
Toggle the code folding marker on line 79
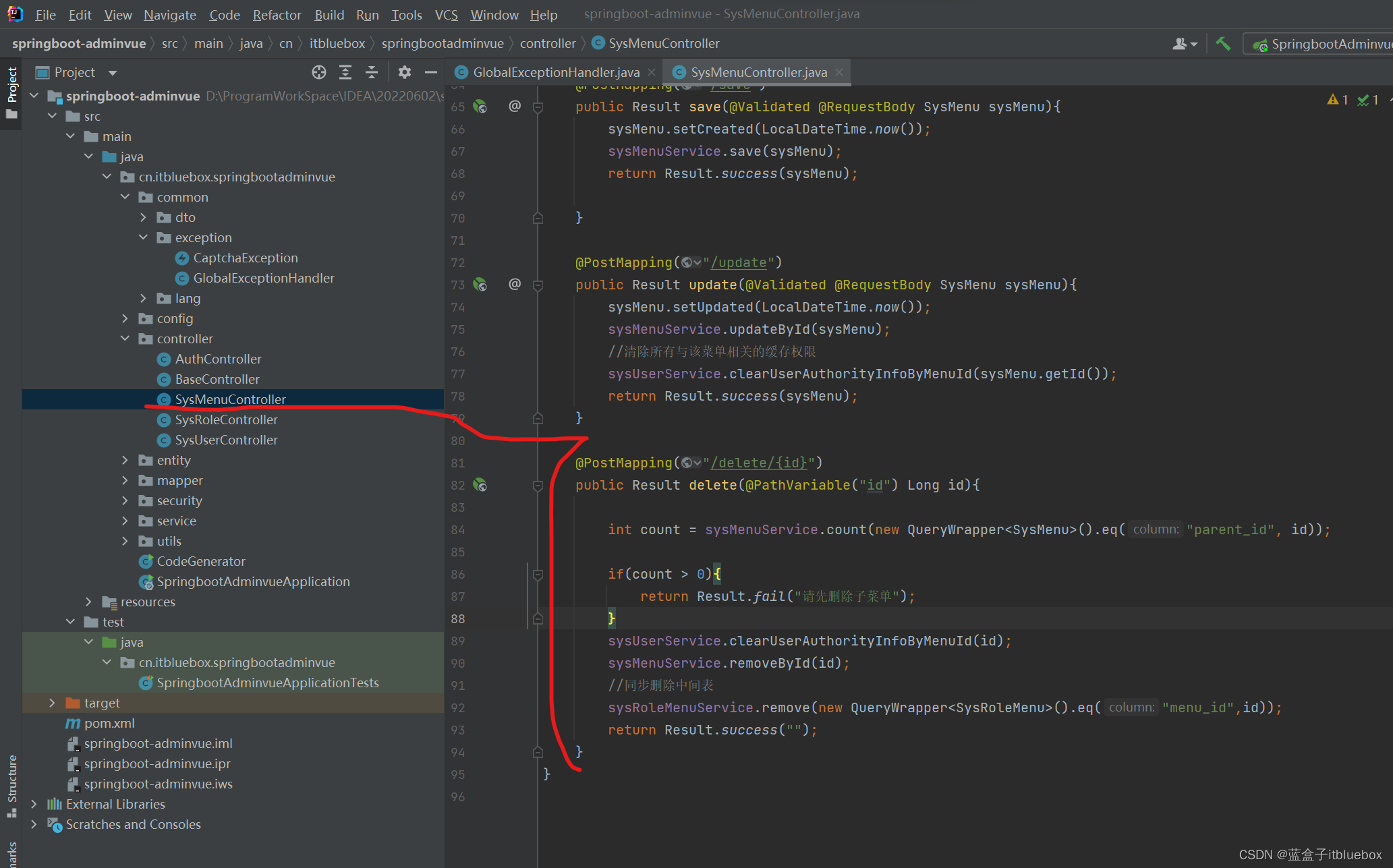537,417
